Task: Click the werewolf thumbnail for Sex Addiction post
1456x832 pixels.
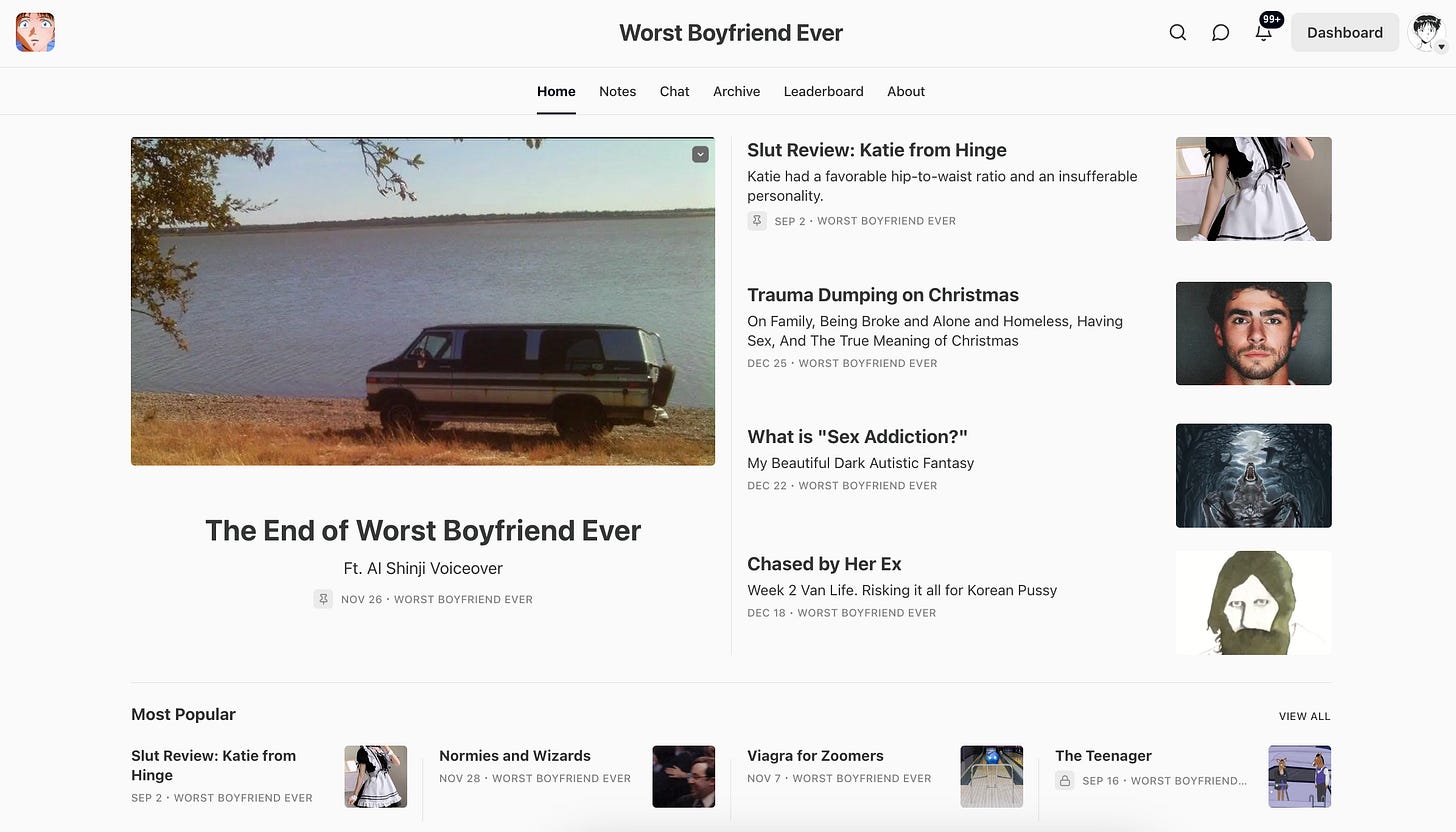Action: coord(1253,475)
